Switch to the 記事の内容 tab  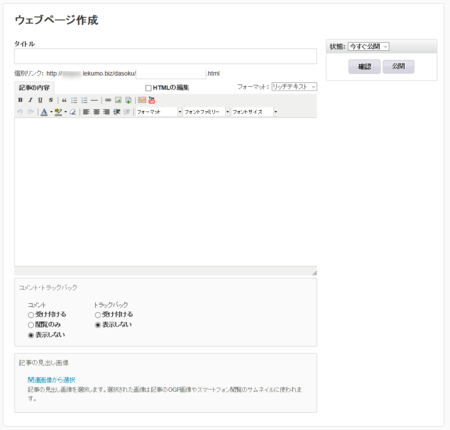34,88
